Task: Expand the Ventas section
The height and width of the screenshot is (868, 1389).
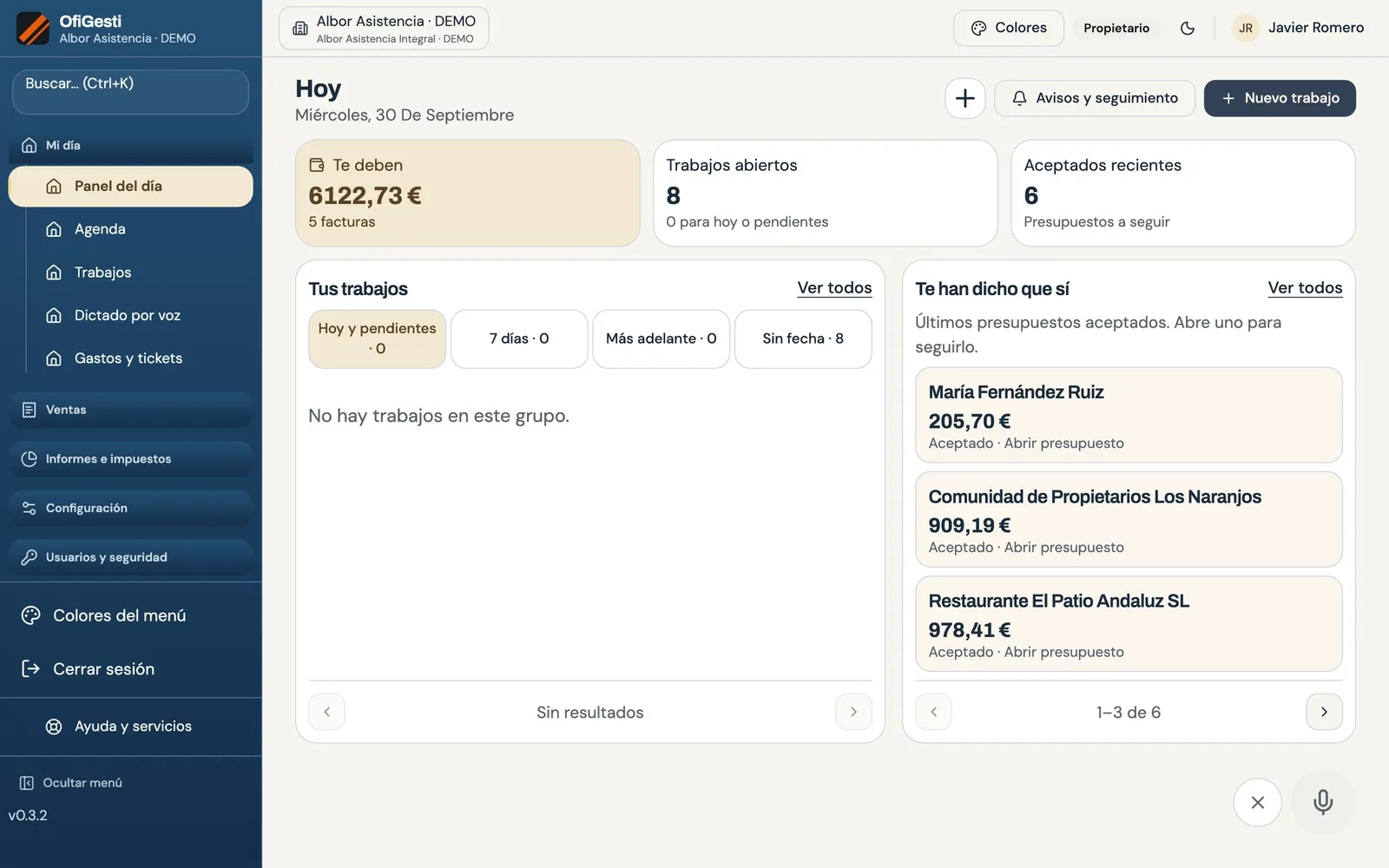Action: pyautogui.click(x=130, y=410)
